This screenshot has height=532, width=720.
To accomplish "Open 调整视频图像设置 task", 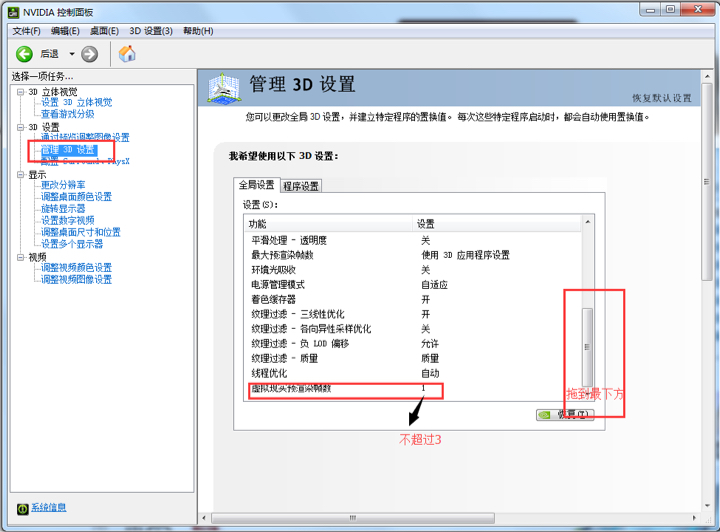I will [x=76, y=280].
